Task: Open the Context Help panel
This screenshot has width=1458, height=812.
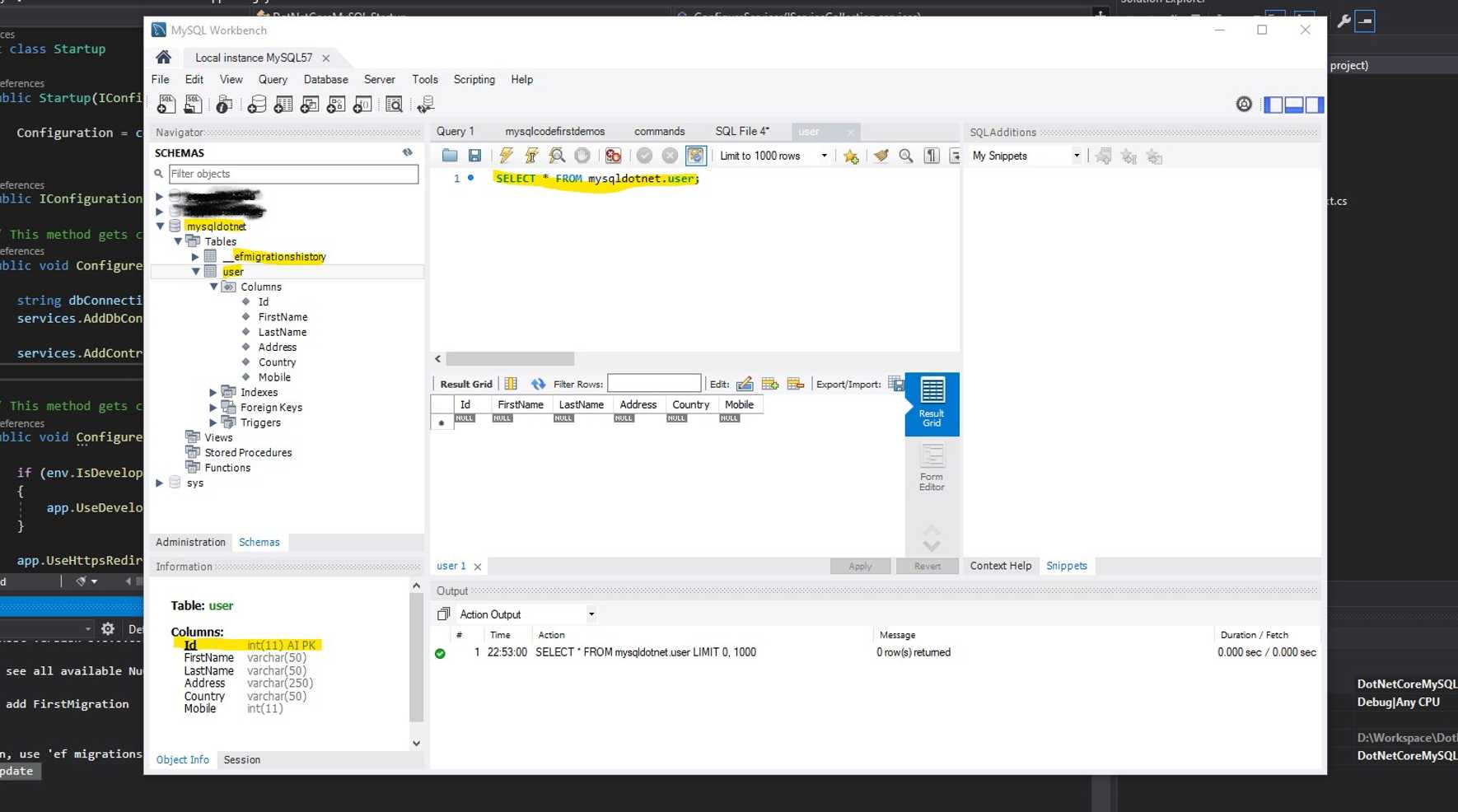Action: tap(1000, 566)
